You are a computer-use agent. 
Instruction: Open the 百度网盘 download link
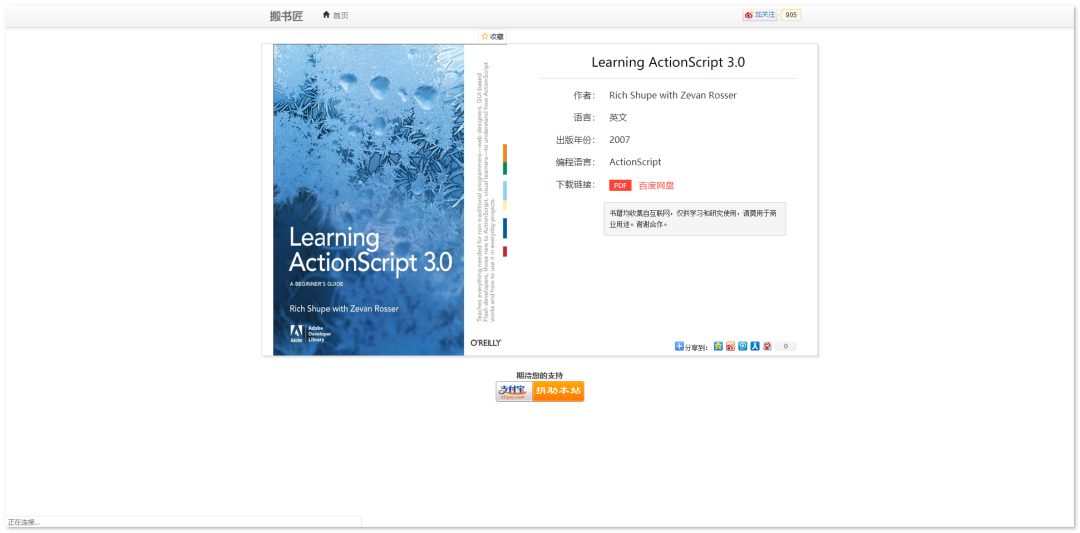tap(656, 185)
